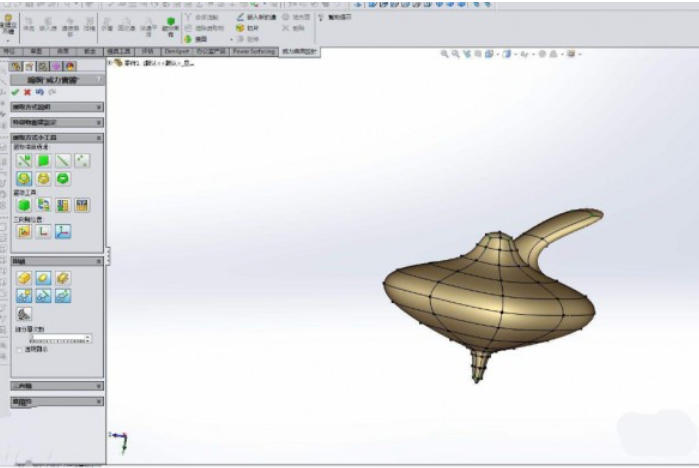Click the red X cancel icon
The height and width of the screenshot is (468, 699).
pos(27,92)
